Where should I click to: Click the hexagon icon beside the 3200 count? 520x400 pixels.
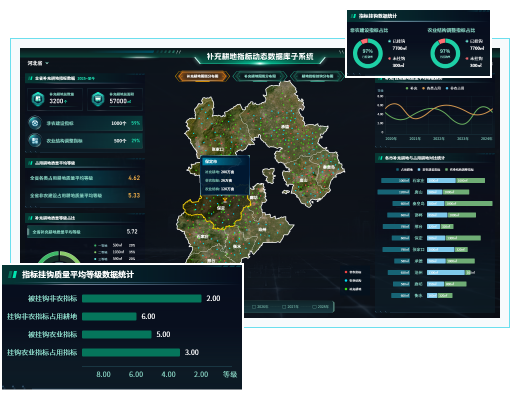point(38,99)
